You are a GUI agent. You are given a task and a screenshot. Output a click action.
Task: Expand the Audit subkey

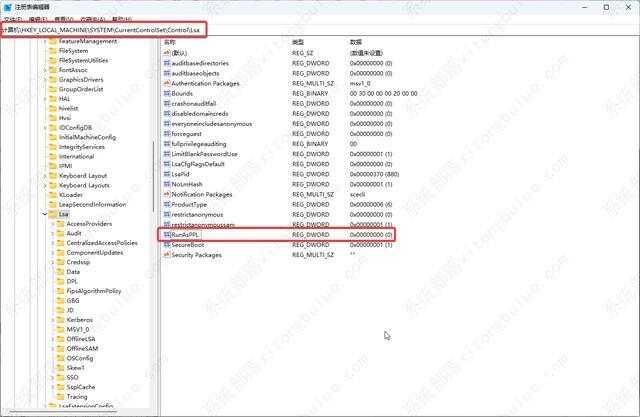pyautogui.click(x=53, y=233)
